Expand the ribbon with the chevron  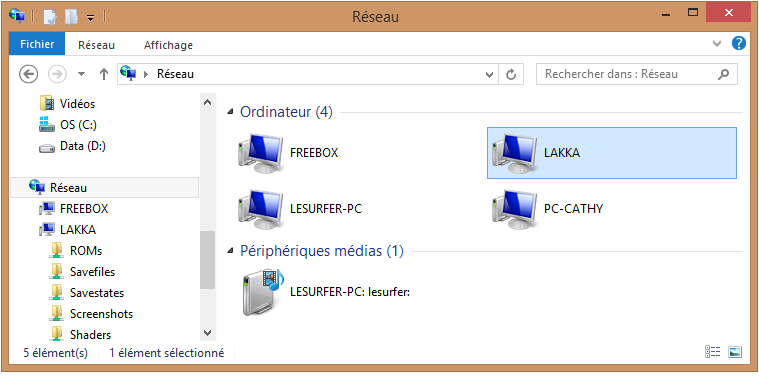717,44
